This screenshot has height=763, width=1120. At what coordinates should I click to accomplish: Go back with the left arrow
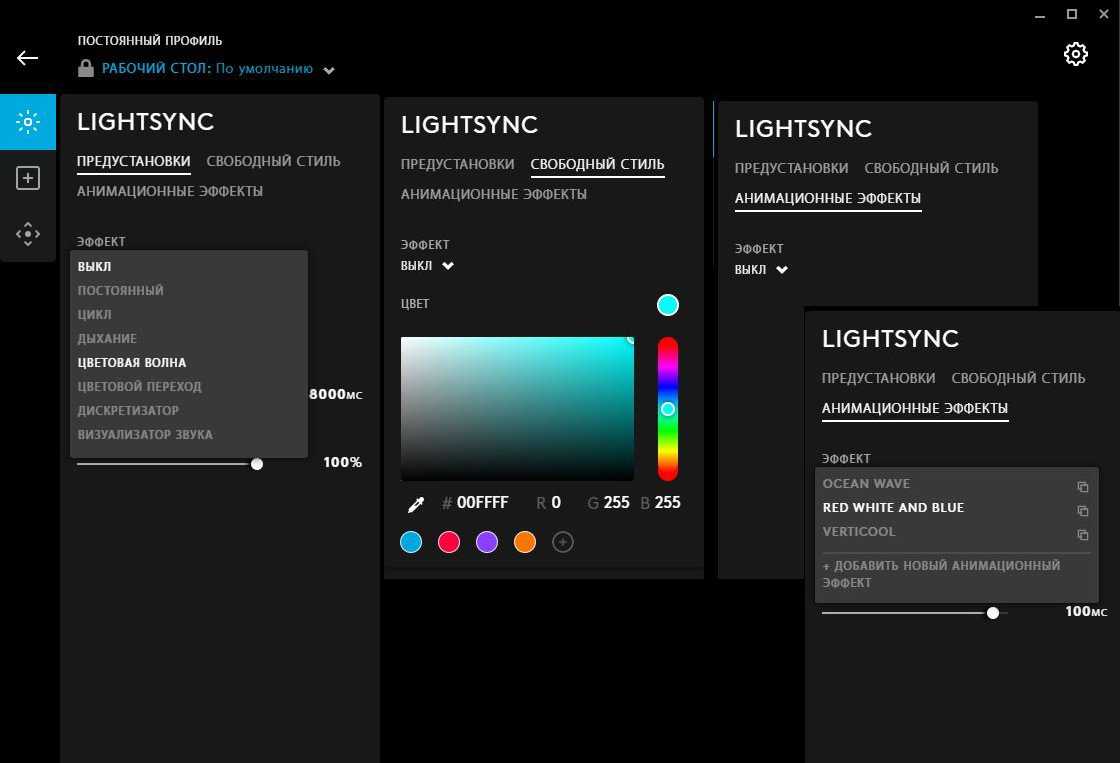[x=27, y=58]
